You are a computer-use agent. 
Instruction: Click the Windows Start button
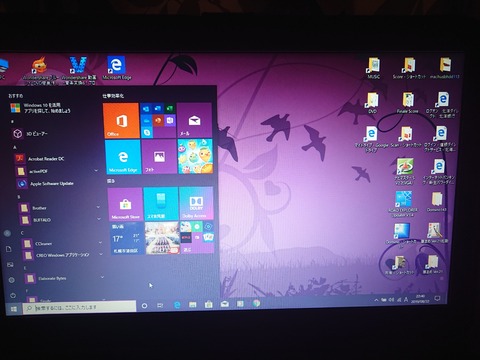click(x=14, y=309)
